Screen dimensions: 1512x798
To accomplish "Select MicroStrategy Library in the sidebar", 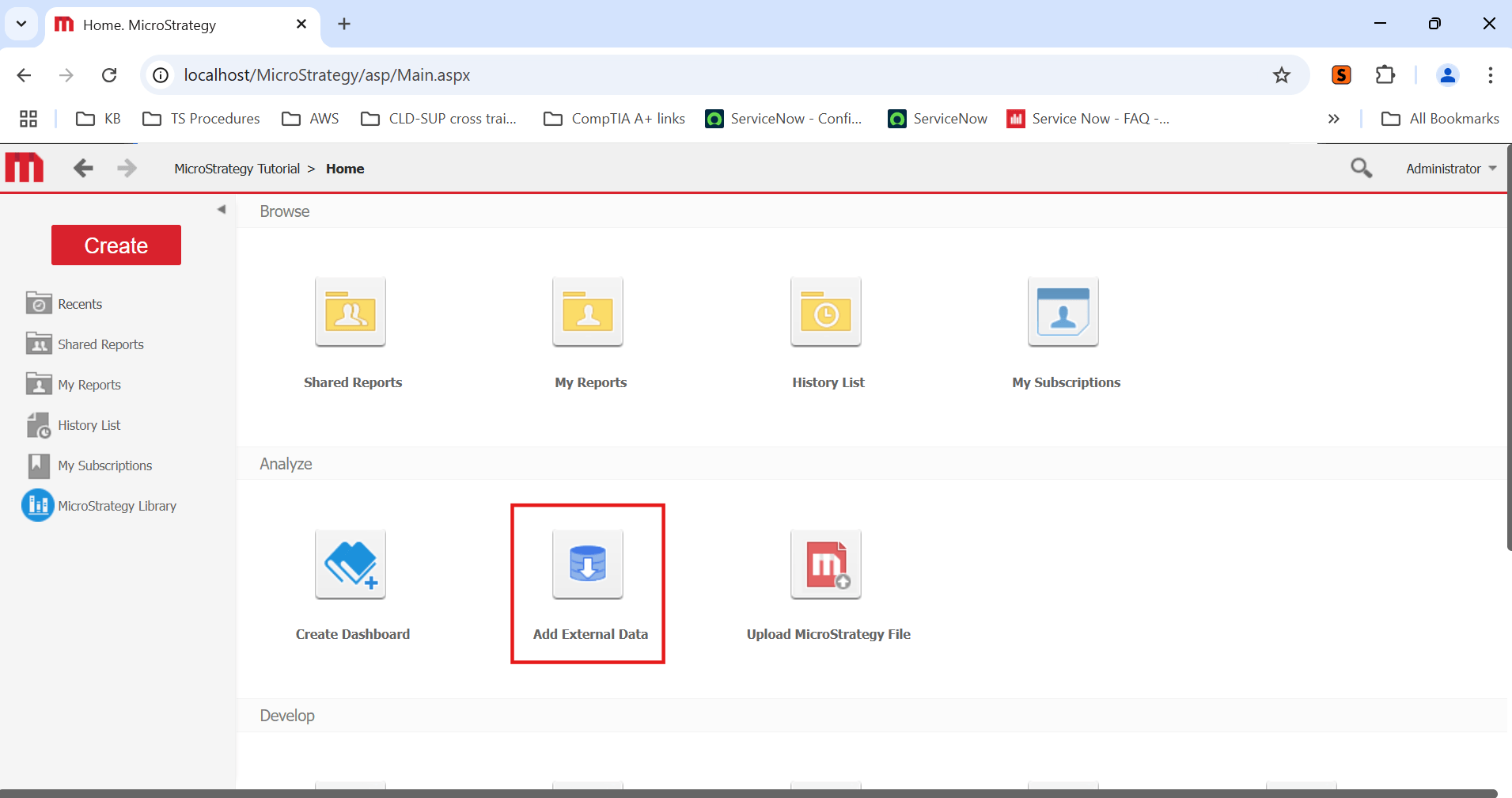I will click(116, 506).
